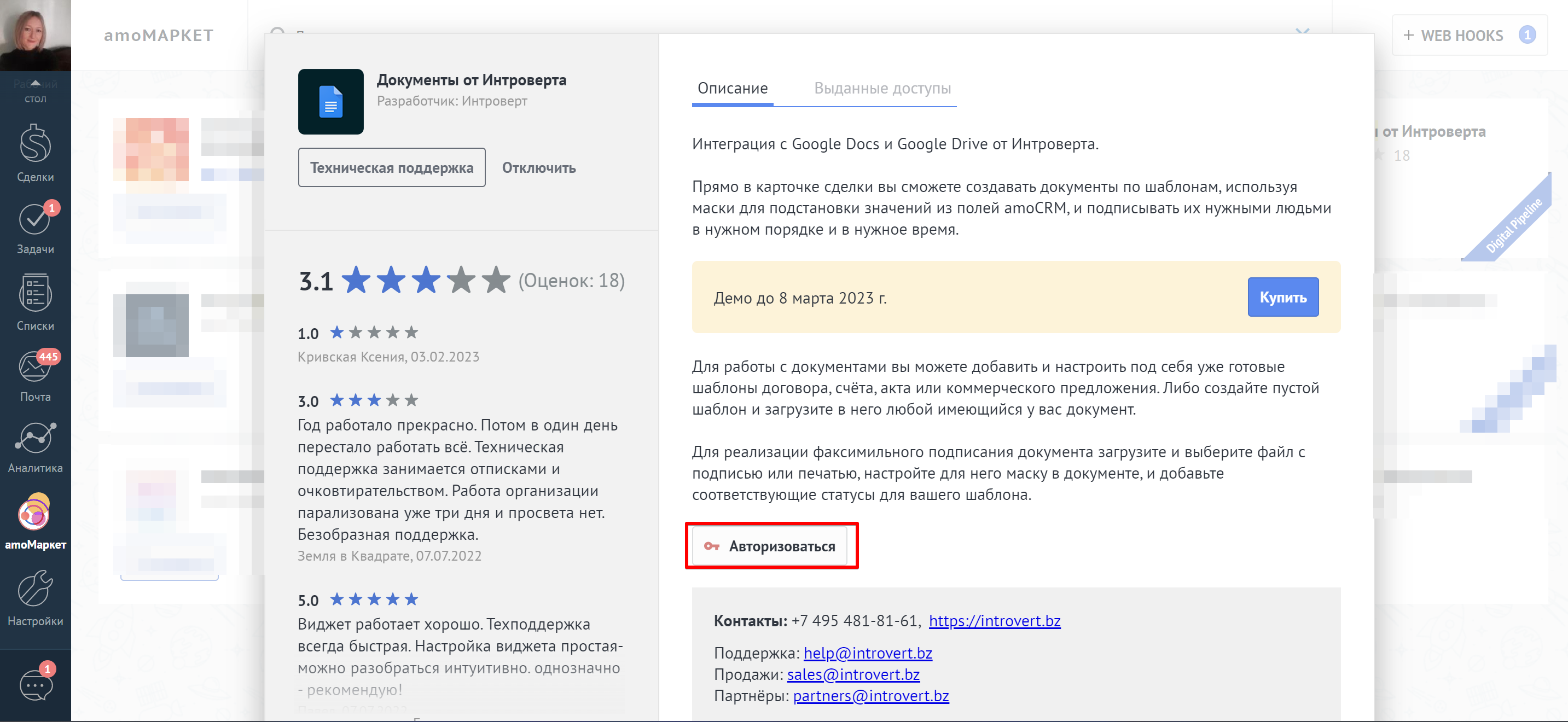
Task: Click the Демо до 8 марта 2023 г. text
Action: click(x=800, y=298)
